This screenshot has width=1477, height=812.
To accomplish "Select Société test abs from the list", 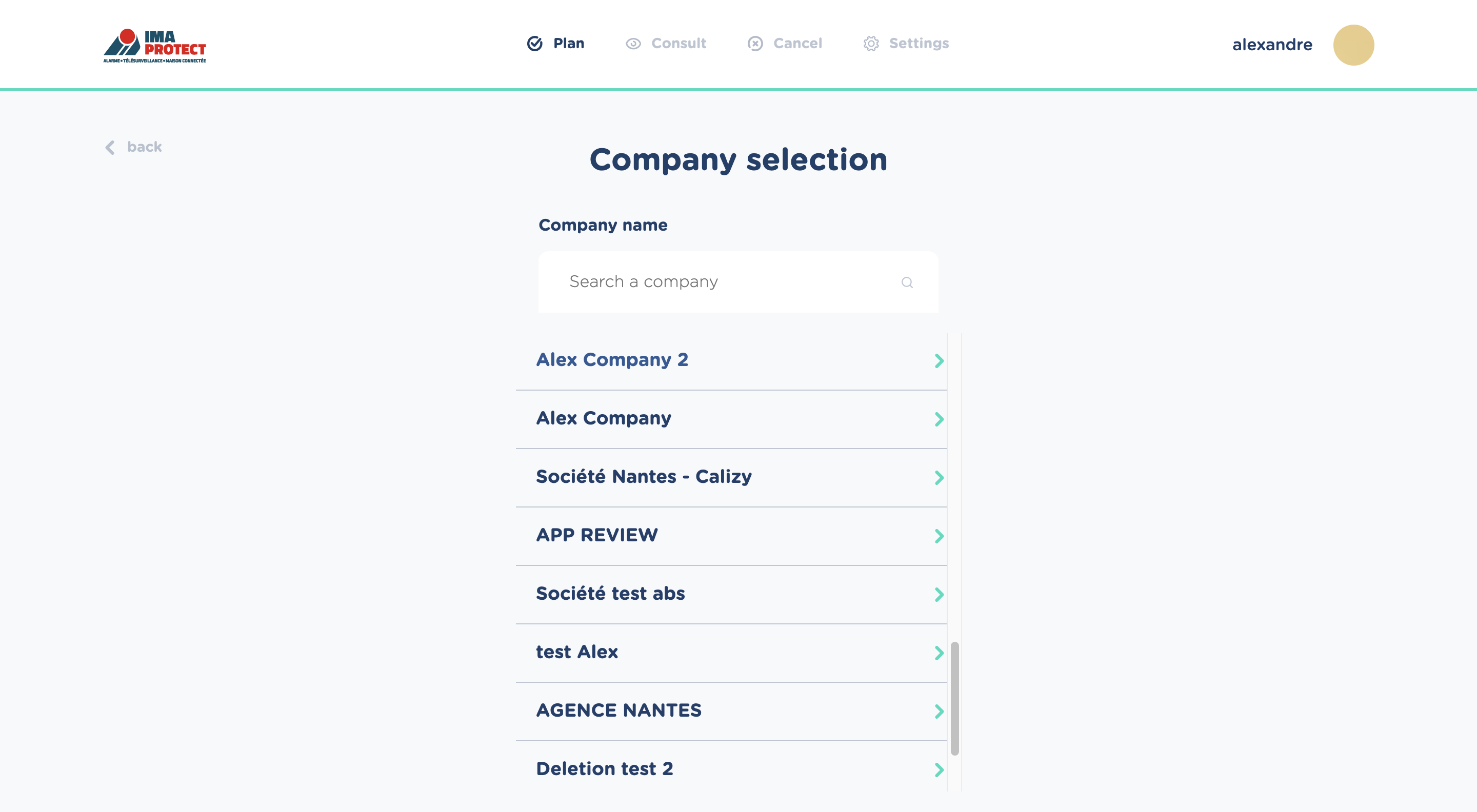I will [x=610, y=594].
